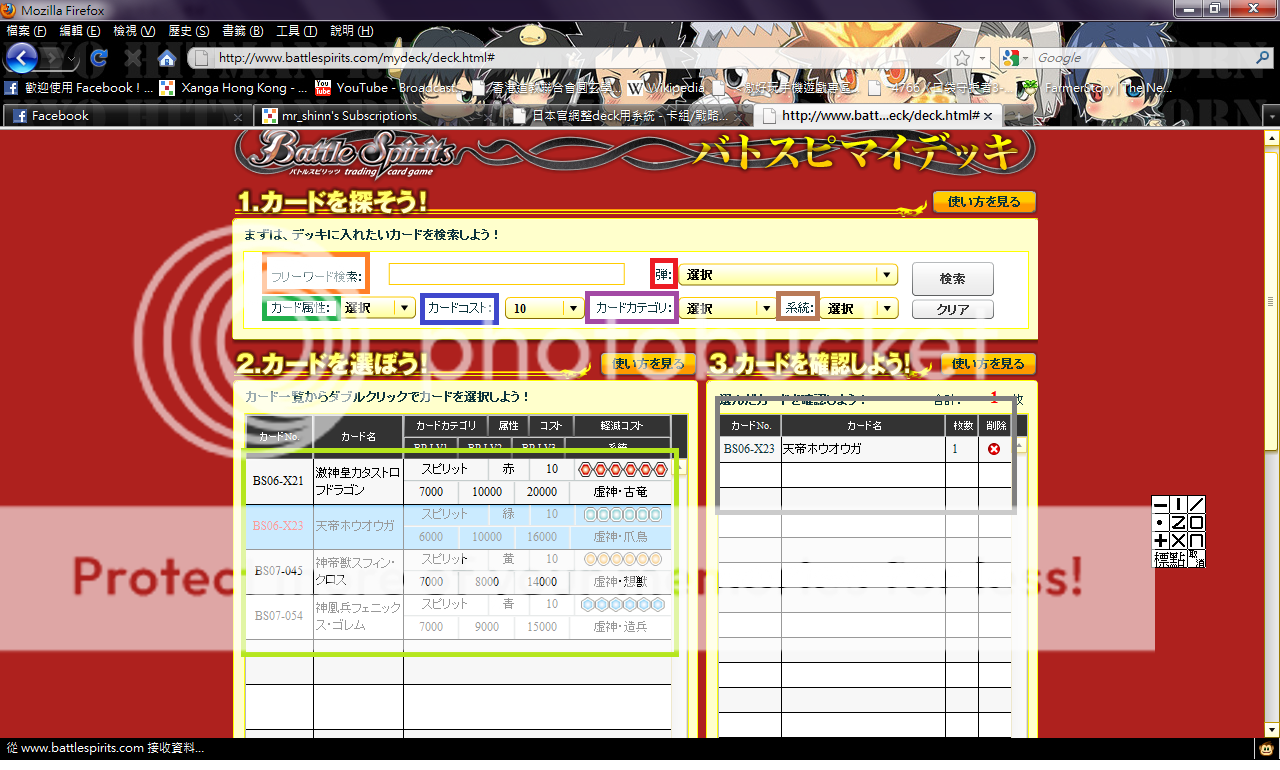Select the Z-shaped stroke on the input pad
This screenshot has width=1280, height=770.
[x=1178, y=522]
